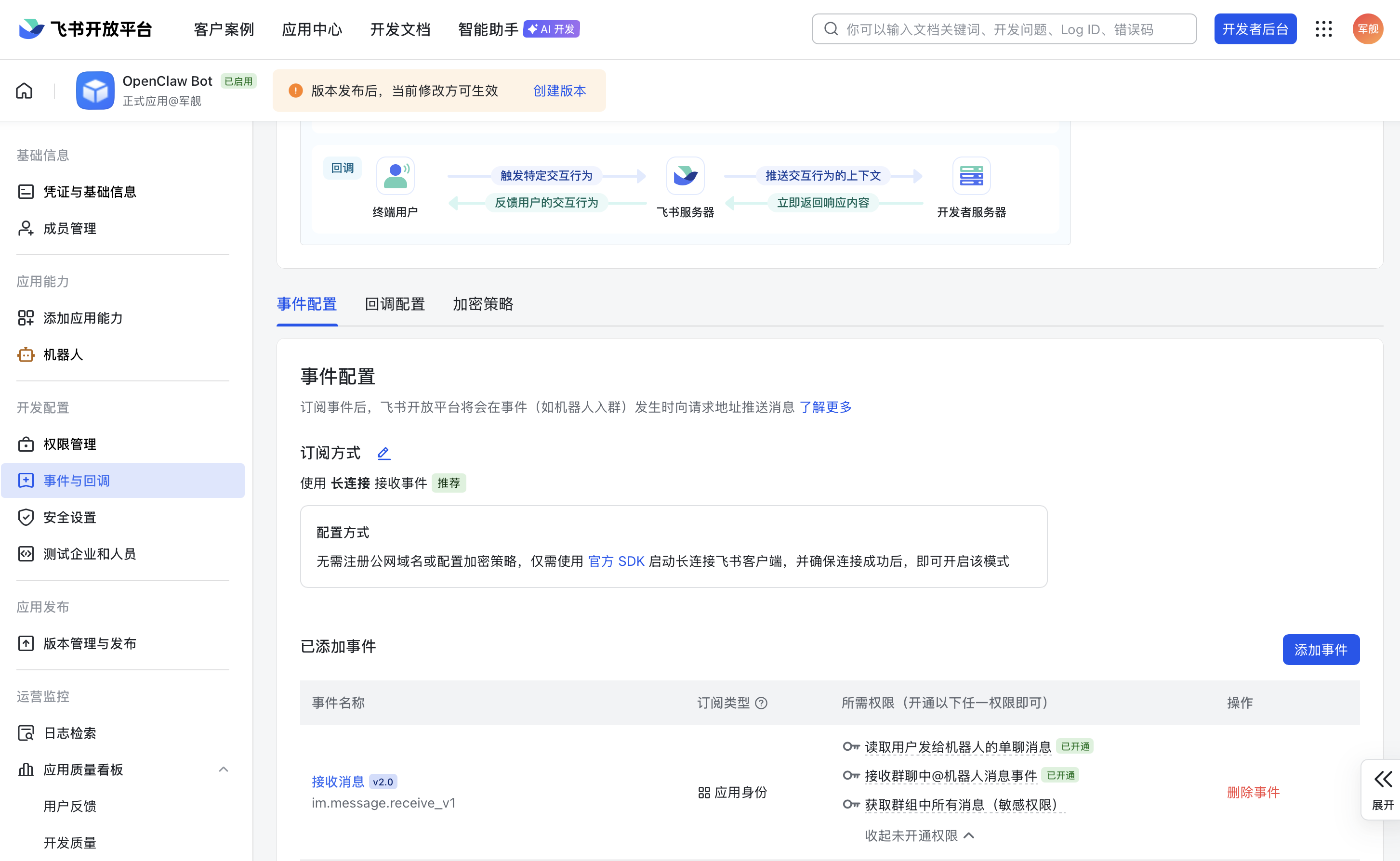Click the Feishu logo at top left
1400x861 pixels.
coord(31,28)
